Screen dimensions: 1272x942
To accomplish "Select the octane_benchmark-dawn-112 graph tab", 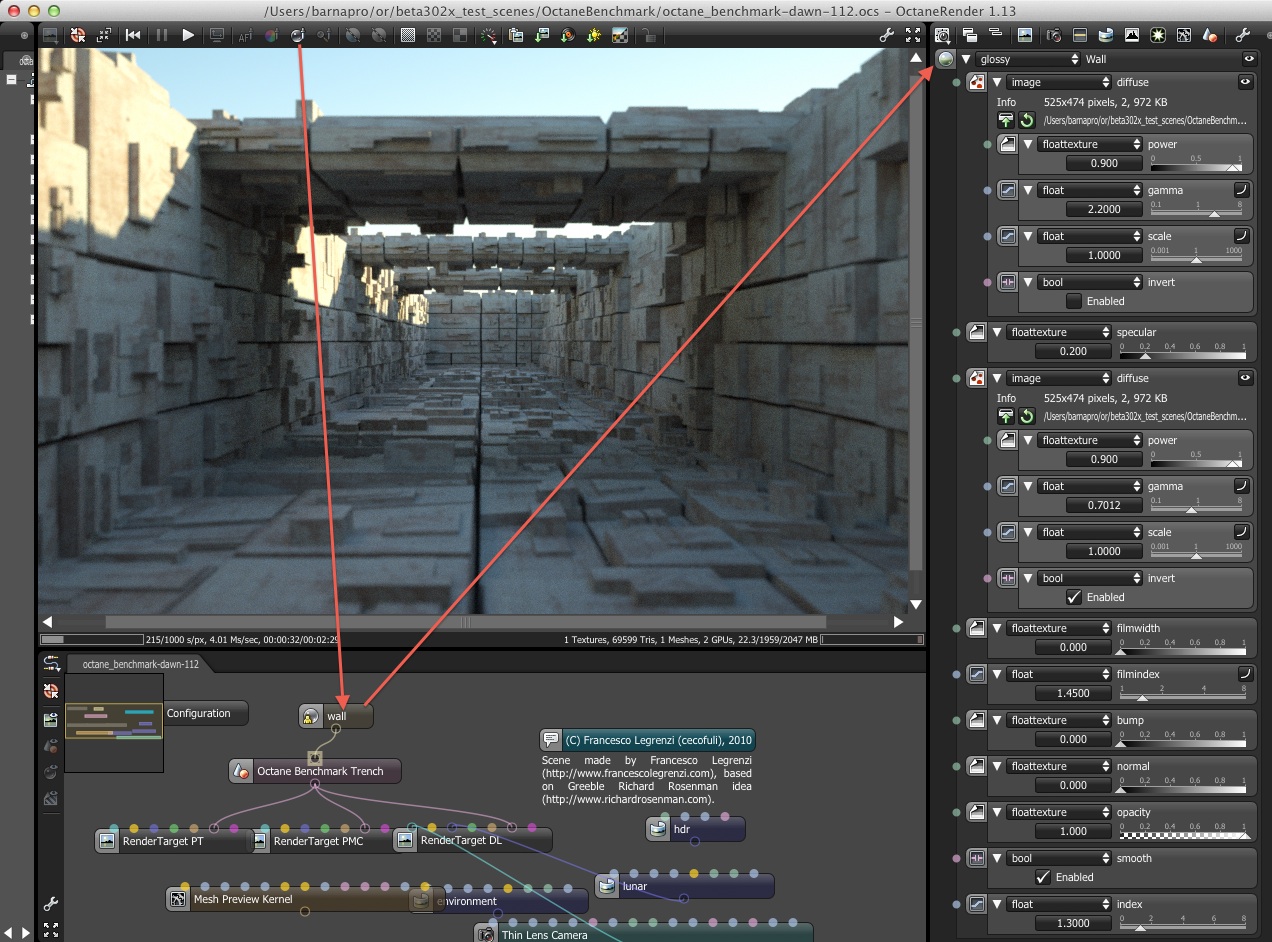I will coord(140,664).
